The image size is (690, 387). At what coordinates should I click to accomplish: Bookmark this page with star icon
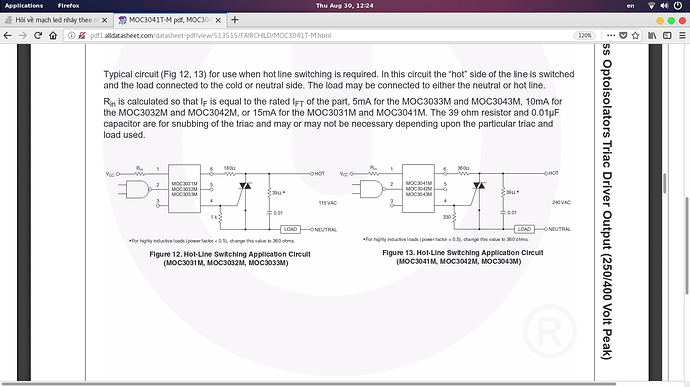click(635, 36)
